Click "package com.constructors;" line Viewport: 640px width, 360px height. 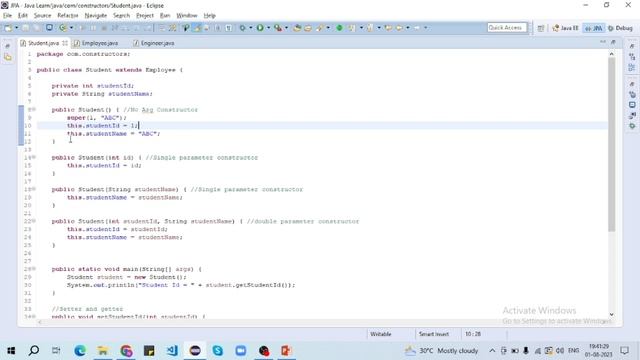[83, 54]
